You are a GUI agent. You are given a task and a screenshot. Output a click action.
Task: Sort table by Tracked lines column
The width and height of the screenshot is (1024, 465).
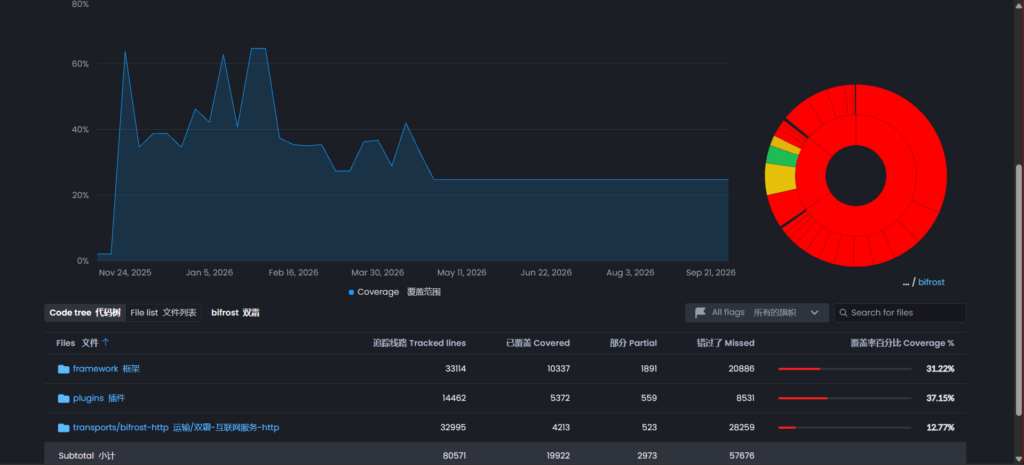pyautogui.click(x=419, y=343)
